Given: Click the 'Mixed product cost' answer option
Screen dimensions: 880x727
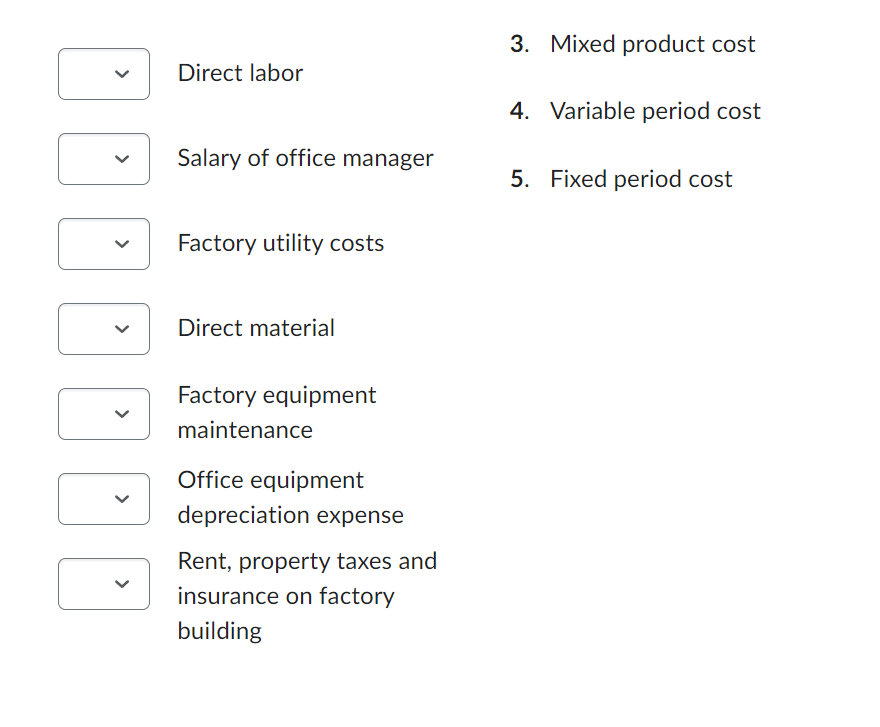Looking at the screenshot, I should (652, 44).
